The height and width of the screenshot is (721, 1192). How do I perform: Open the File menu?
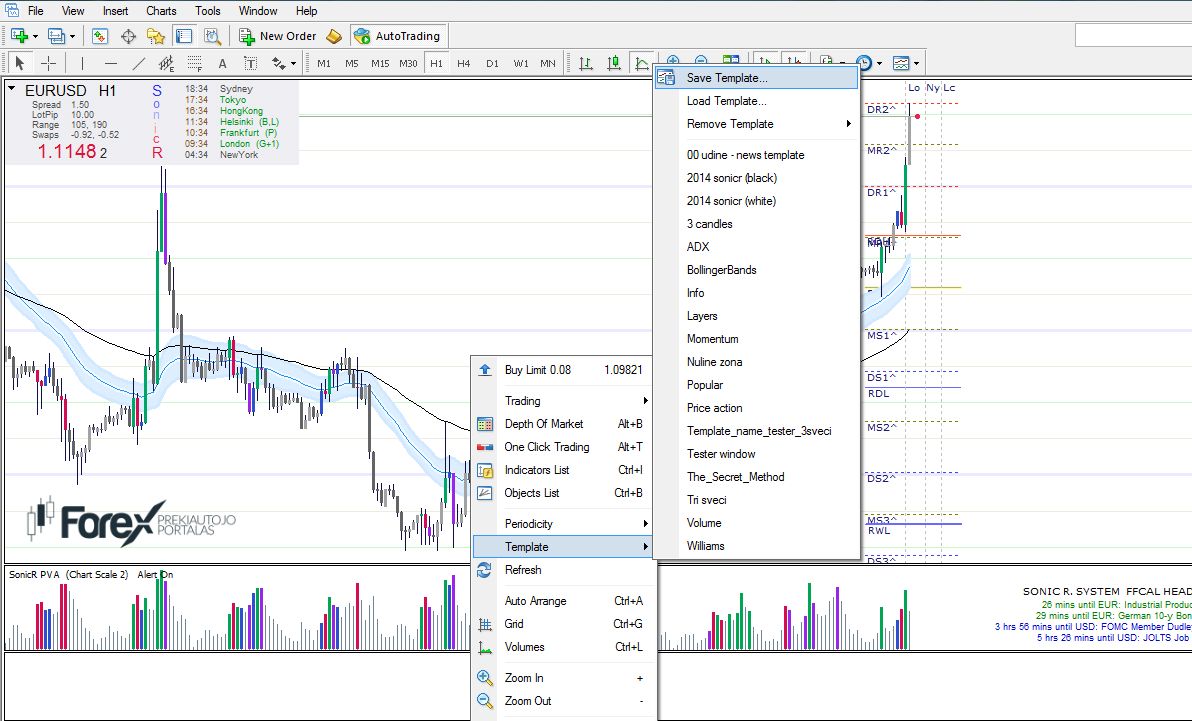coord(36,11)
